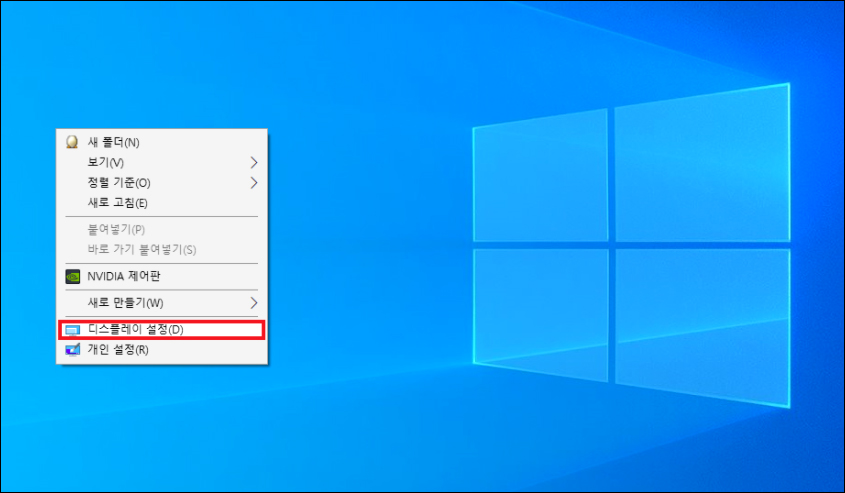Open 개인 설정(R) from context menu
The width and height of the screenshot is (845, 493).
point(162,350)
